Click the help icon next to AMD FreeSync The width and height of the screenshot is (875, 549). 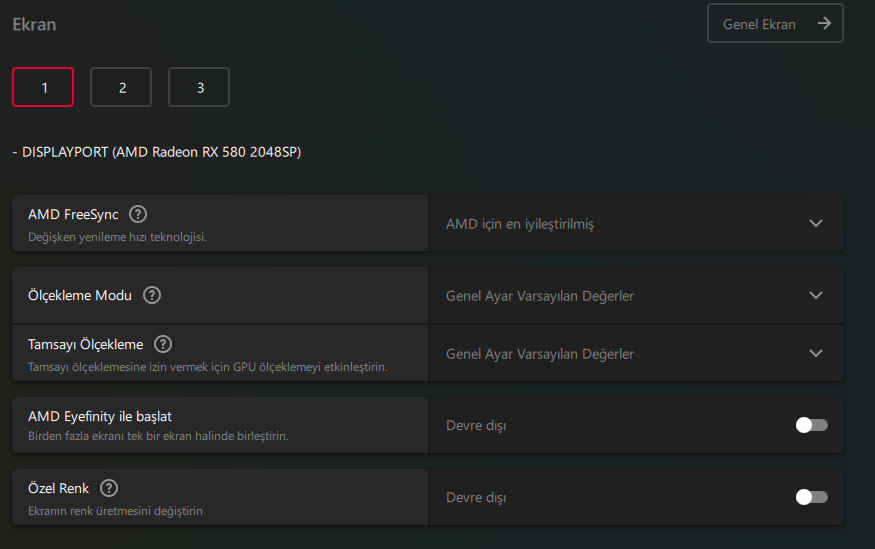tap(138, 214)
